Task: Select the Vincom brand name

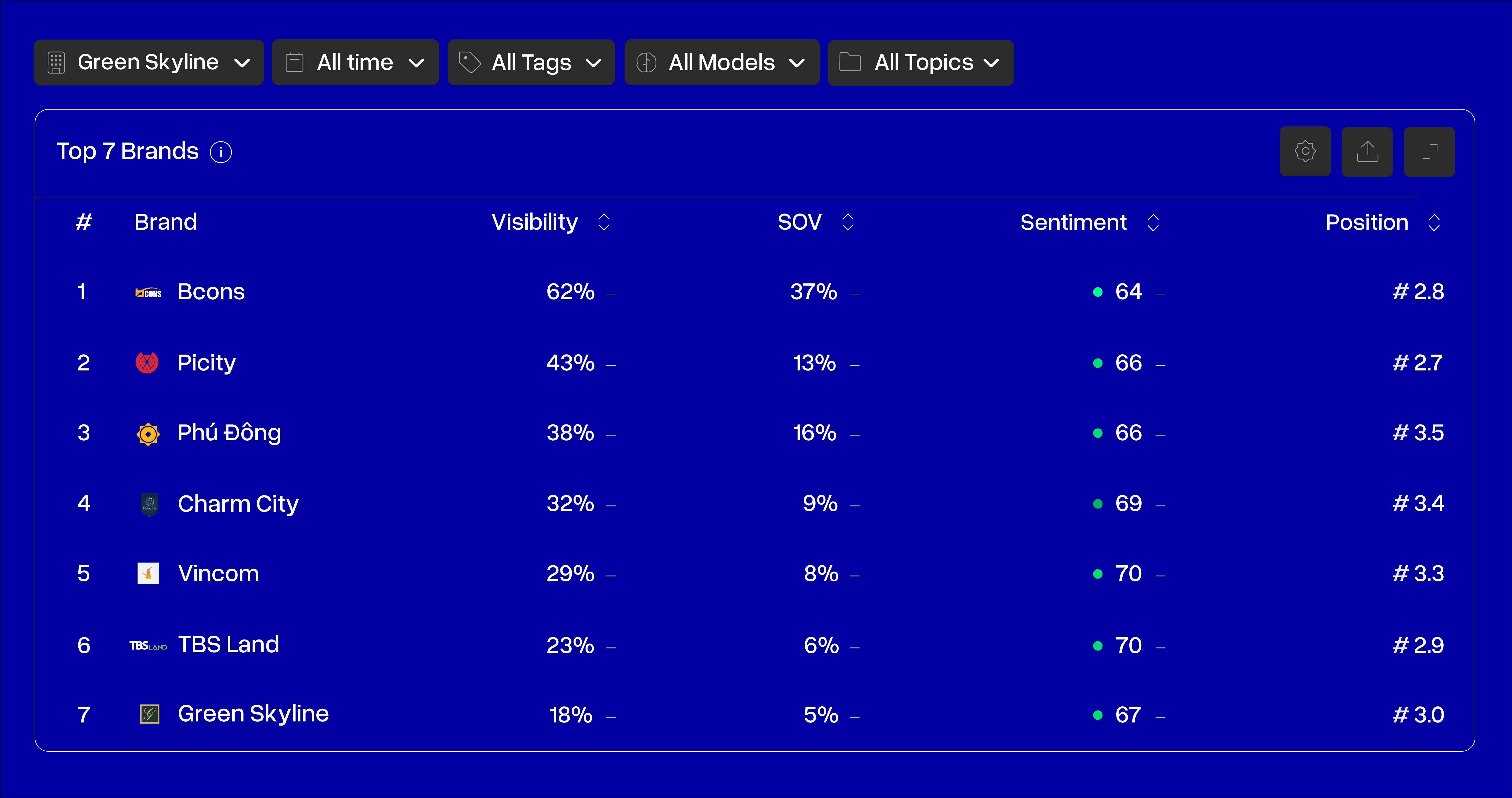Action: [218, 574]
